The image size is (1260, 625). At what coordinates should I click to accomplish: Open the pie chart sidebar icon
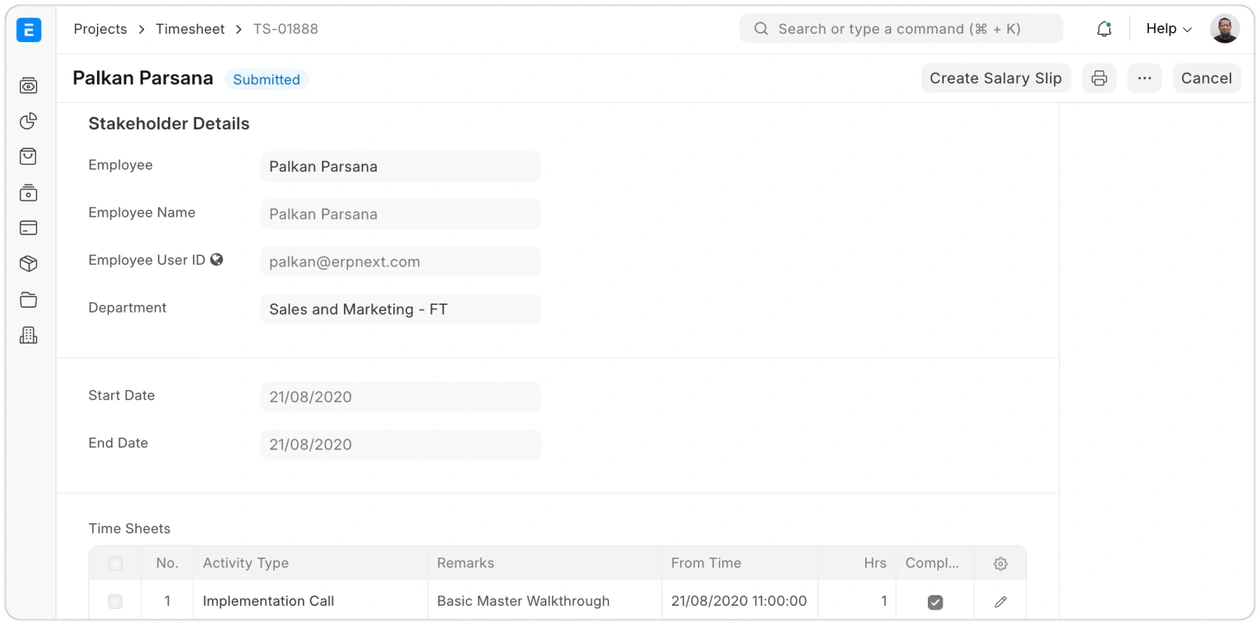point(29,121)
